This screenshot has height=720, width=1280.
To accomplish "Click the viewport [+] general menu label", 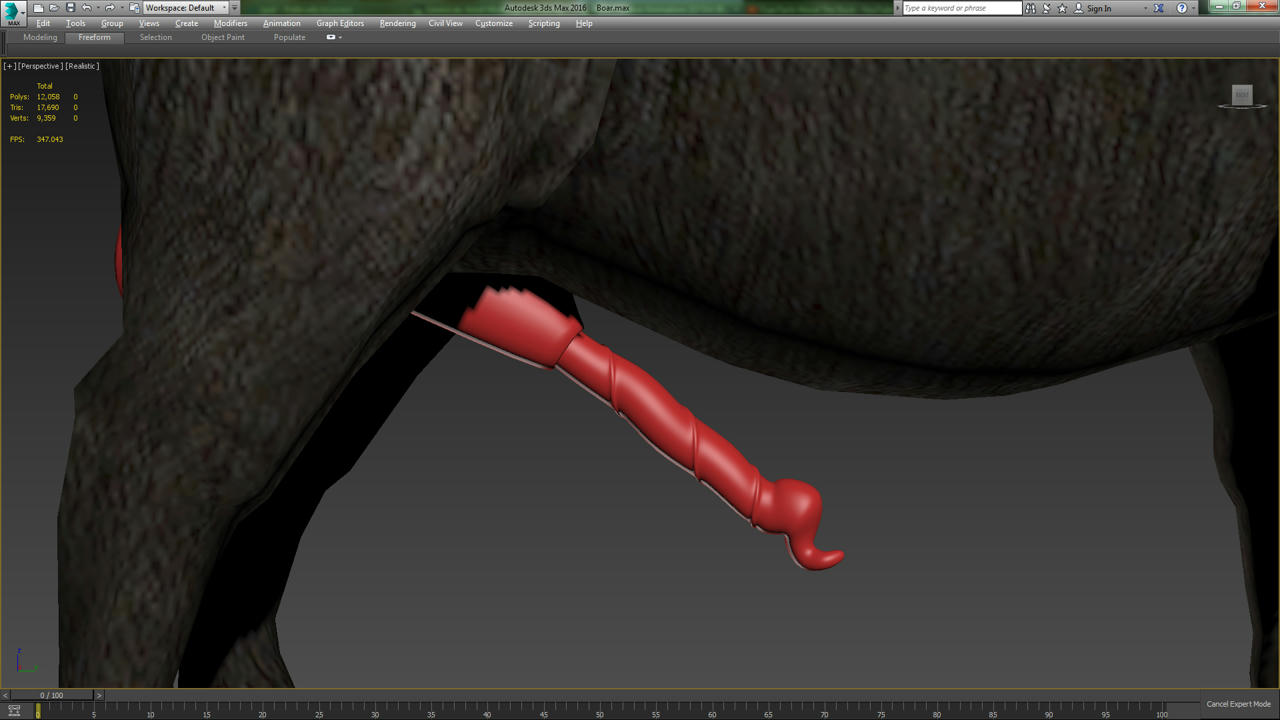I will (9, 66).
